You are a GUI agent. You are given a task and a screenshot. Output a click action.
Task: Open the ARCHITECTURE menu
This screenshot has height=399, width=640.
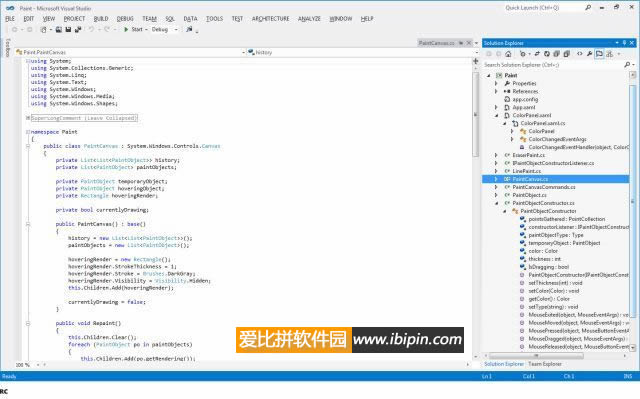[270, 19]
